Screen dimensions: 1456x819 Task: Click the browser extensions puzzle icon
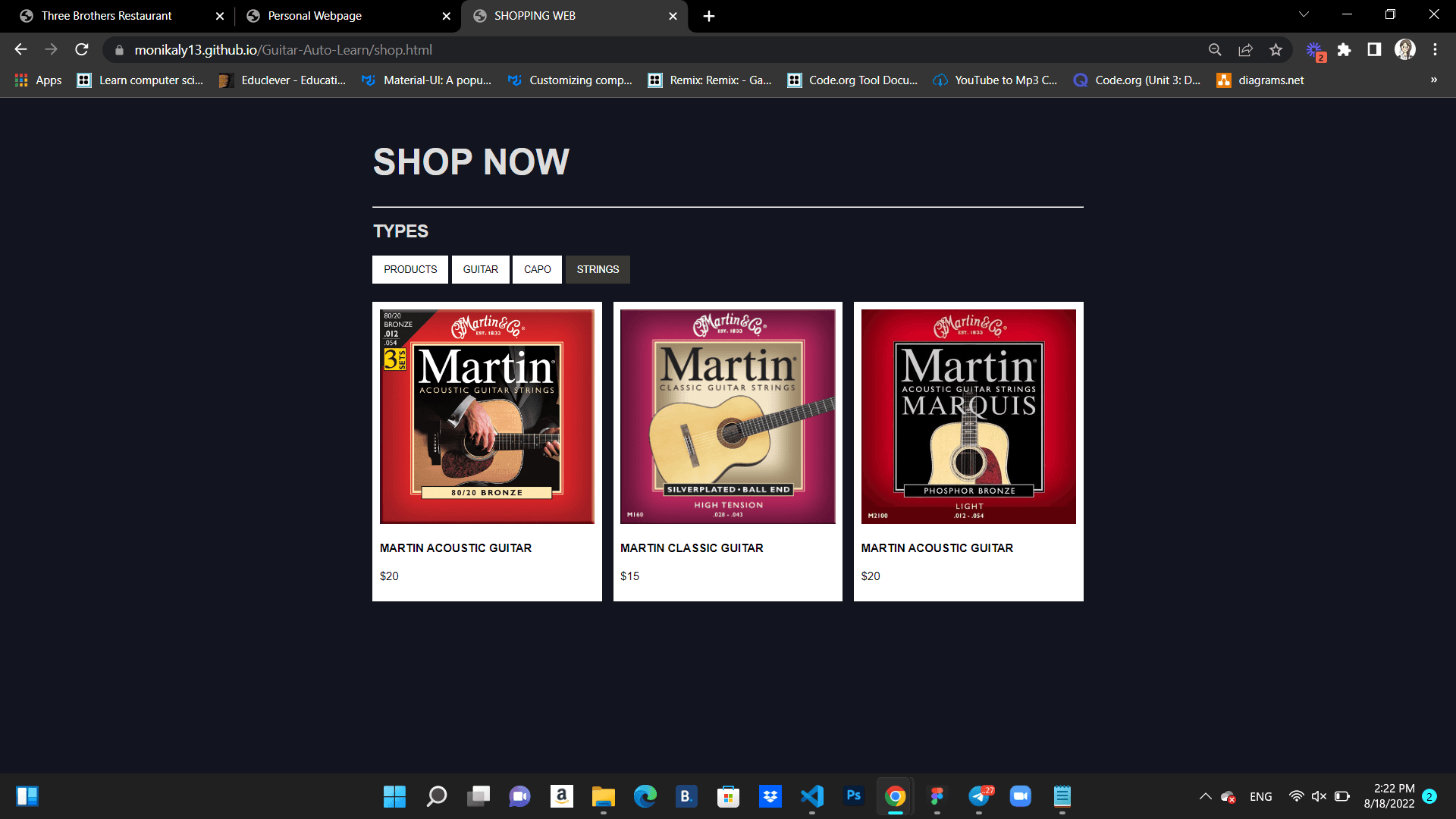[x=1344, y=50]
